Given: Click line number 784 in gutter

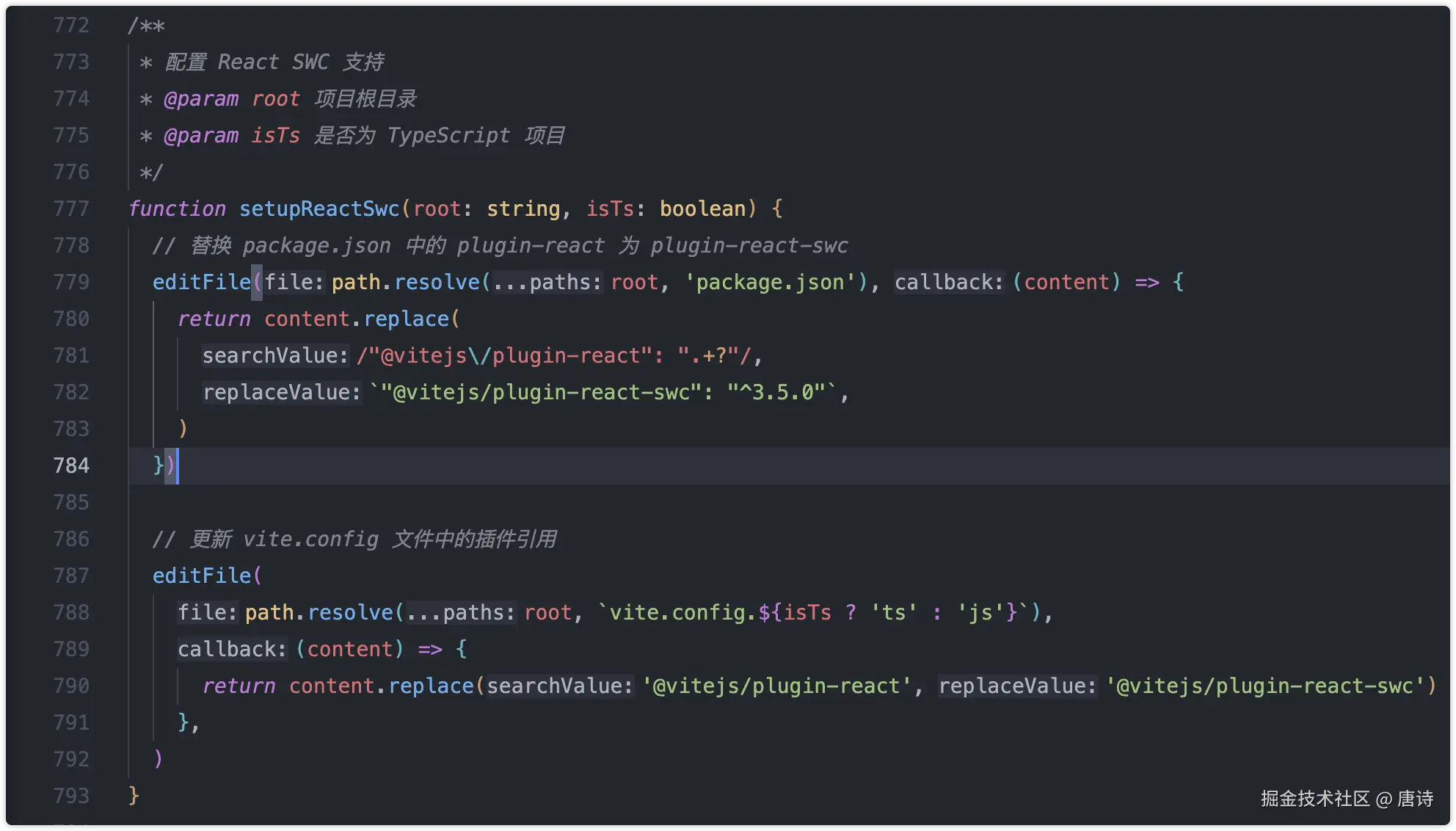Looking at the screenshot, I should pos(71,466).
